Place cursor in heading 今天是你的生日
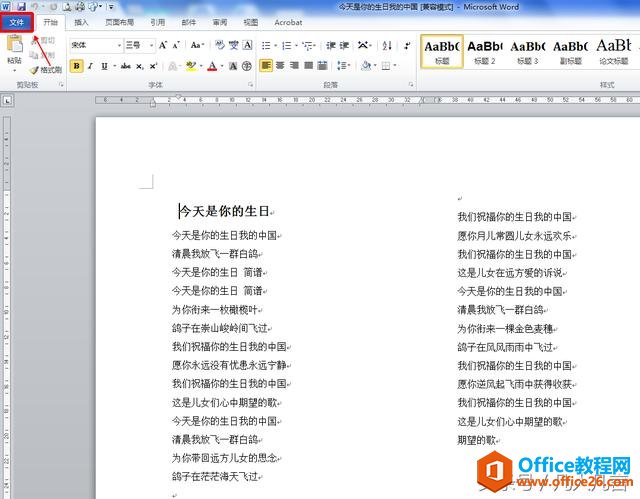Viewport: 640px width, 499px height. [225, 211]
